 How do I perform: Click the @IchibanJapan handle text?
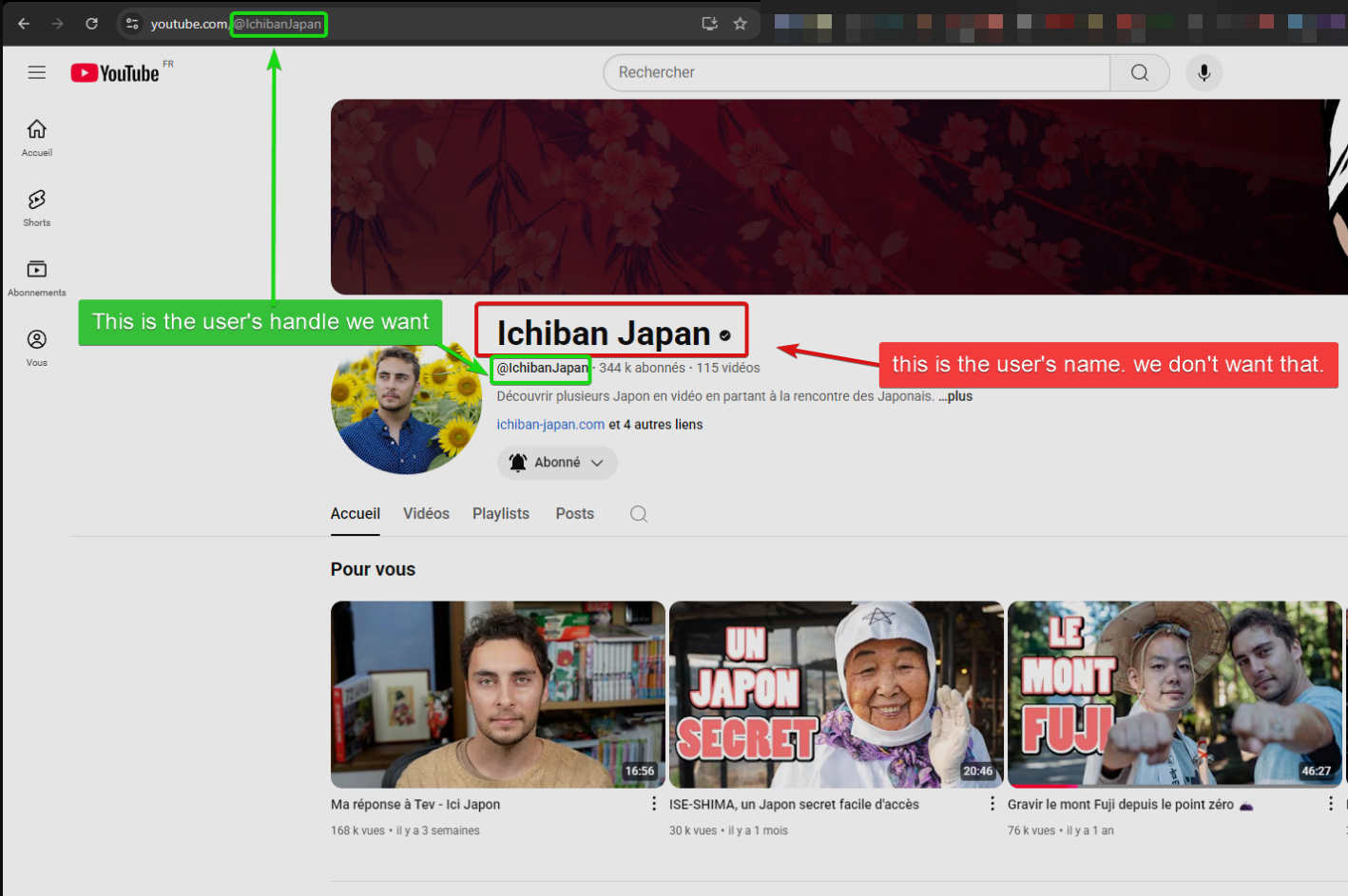[542, 368]
